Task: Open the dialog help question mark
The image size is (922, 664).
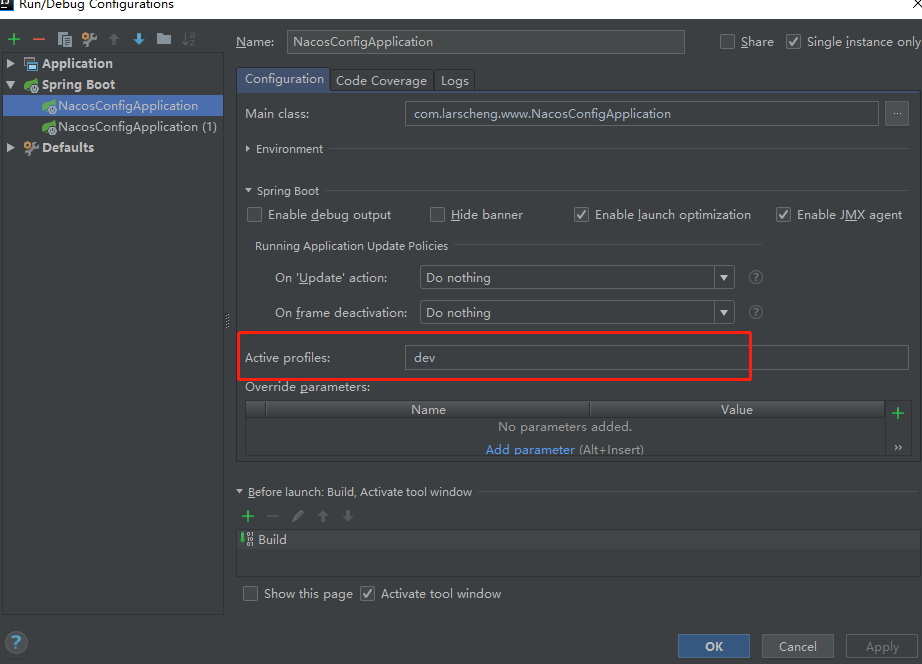Action: pyautogui.click(x=16, y=643)
